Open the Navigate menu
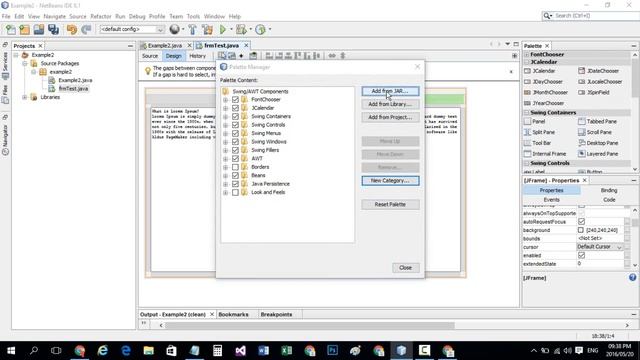Viewport: 640px width, 360px height. (x=55, y=16)
